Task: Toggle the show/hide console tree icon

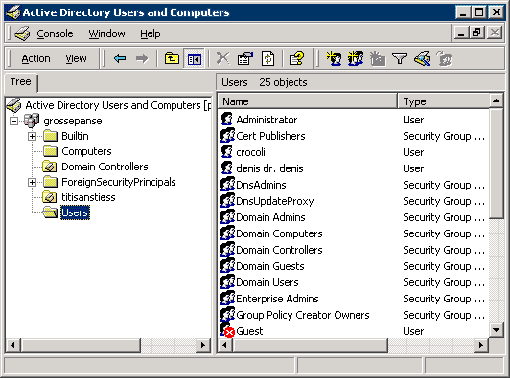Action: pyautogui.click(x=194, y=59)
